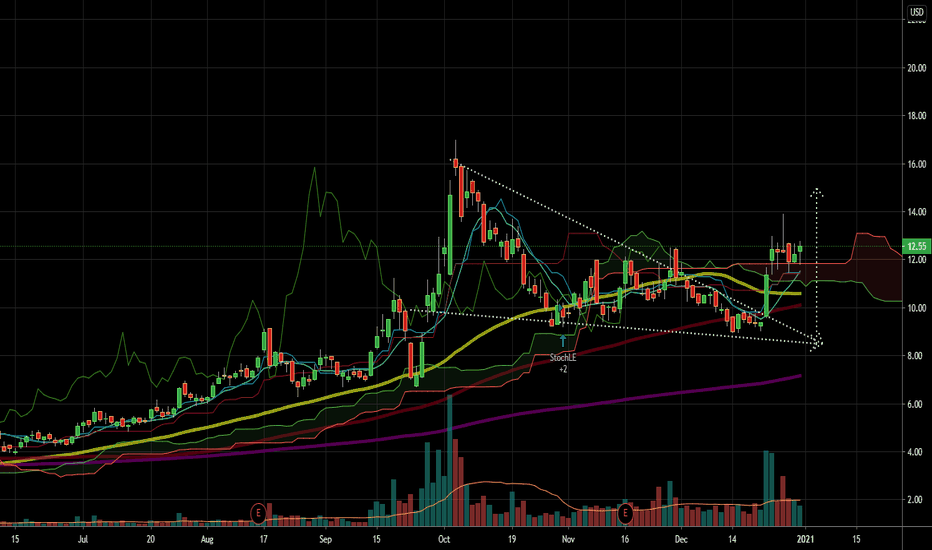Click the Nov date label
This screenshot has width=932, height=550.
pyautogui.click(x=568, y=539)
